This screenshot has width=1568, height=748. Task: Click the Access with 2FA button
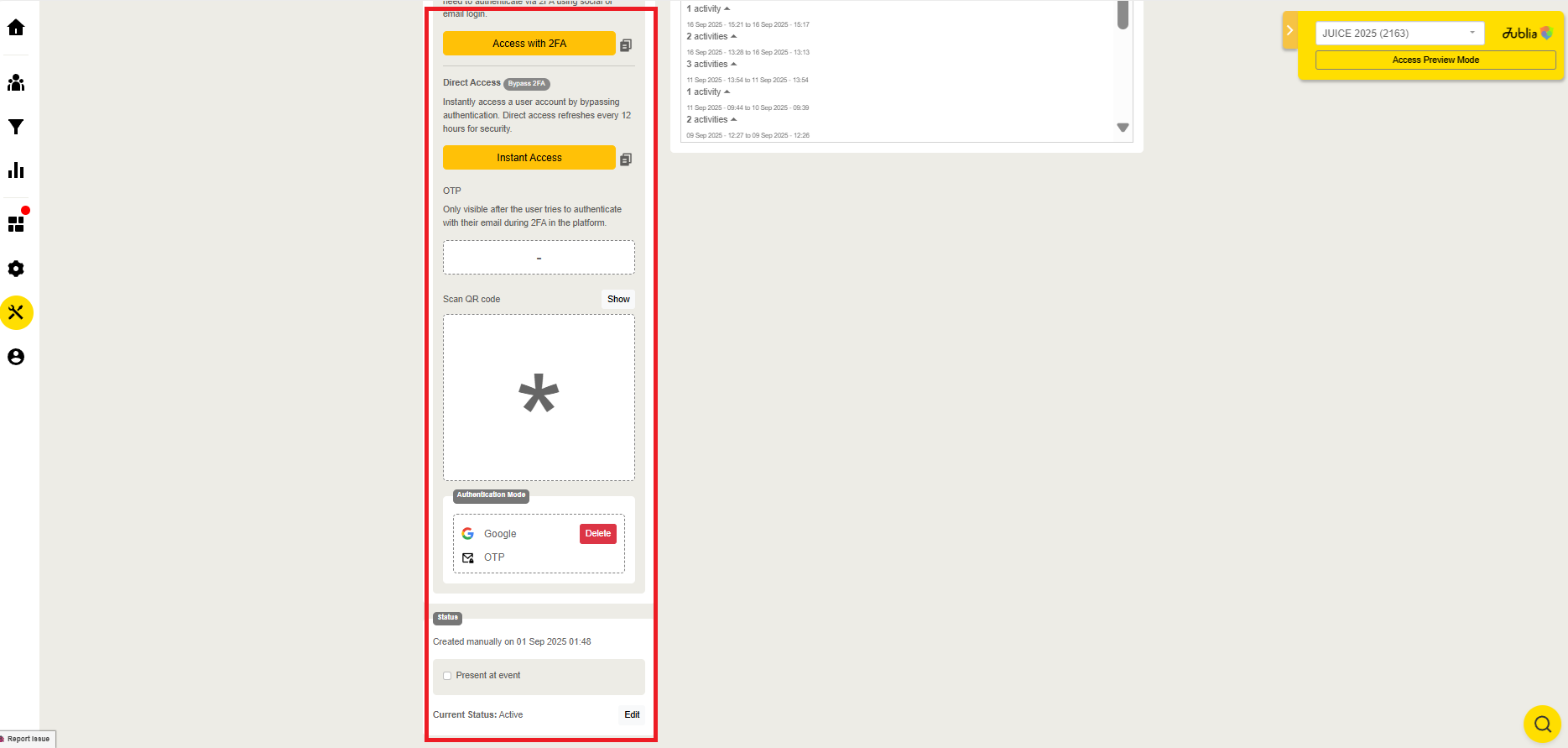click(x=529, y=44)
